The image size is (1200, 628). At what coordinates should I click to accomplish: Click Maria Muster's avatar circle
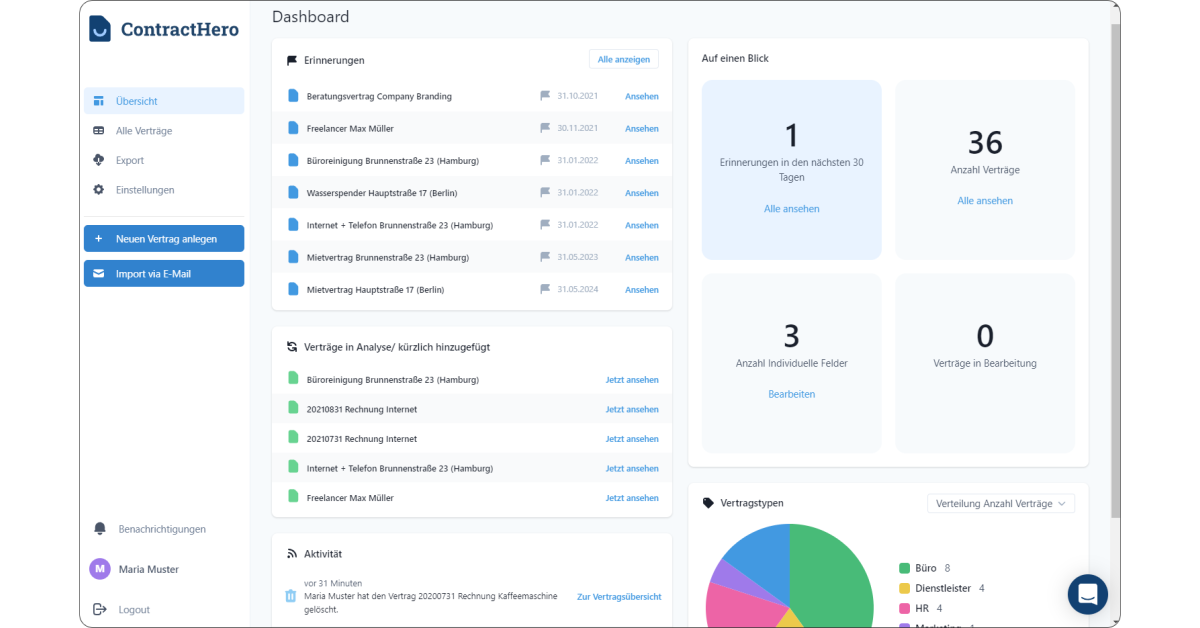tap(99, 568)
